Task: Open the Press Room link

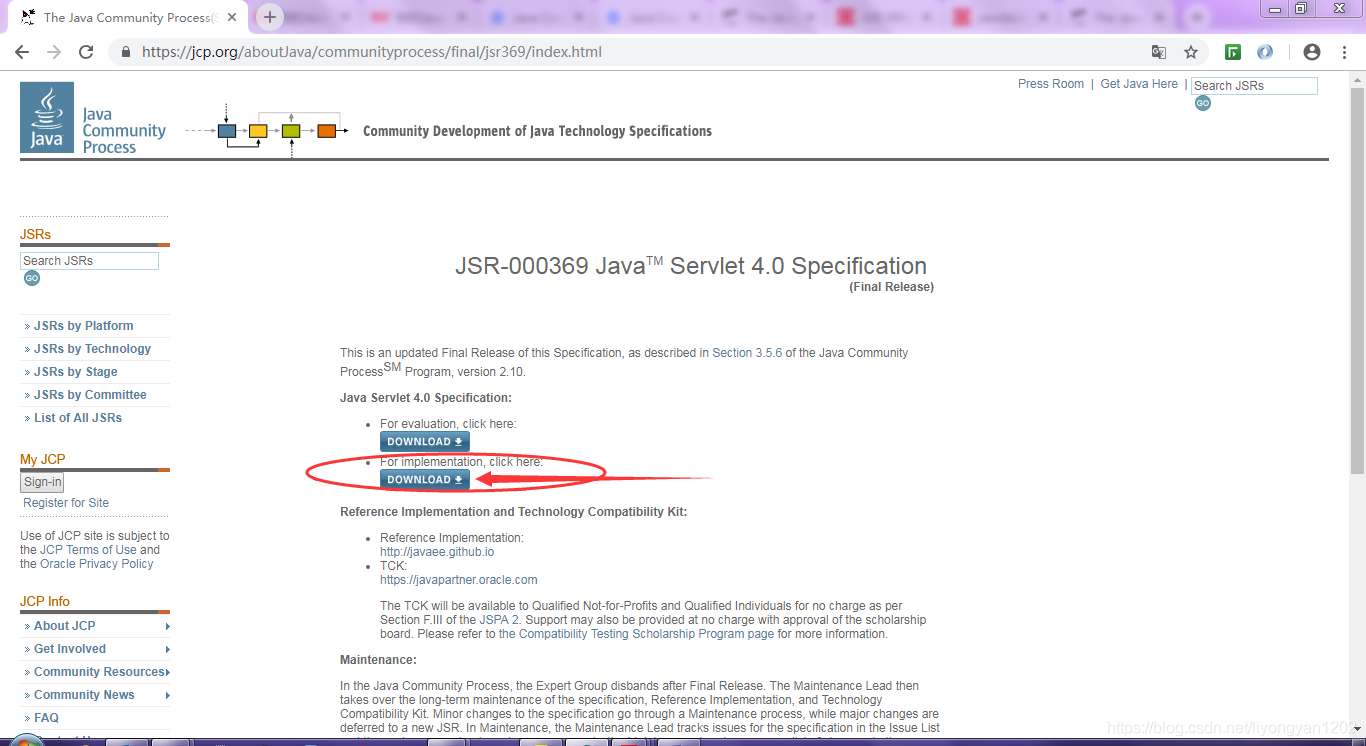Action: (x=1051, y=84)
